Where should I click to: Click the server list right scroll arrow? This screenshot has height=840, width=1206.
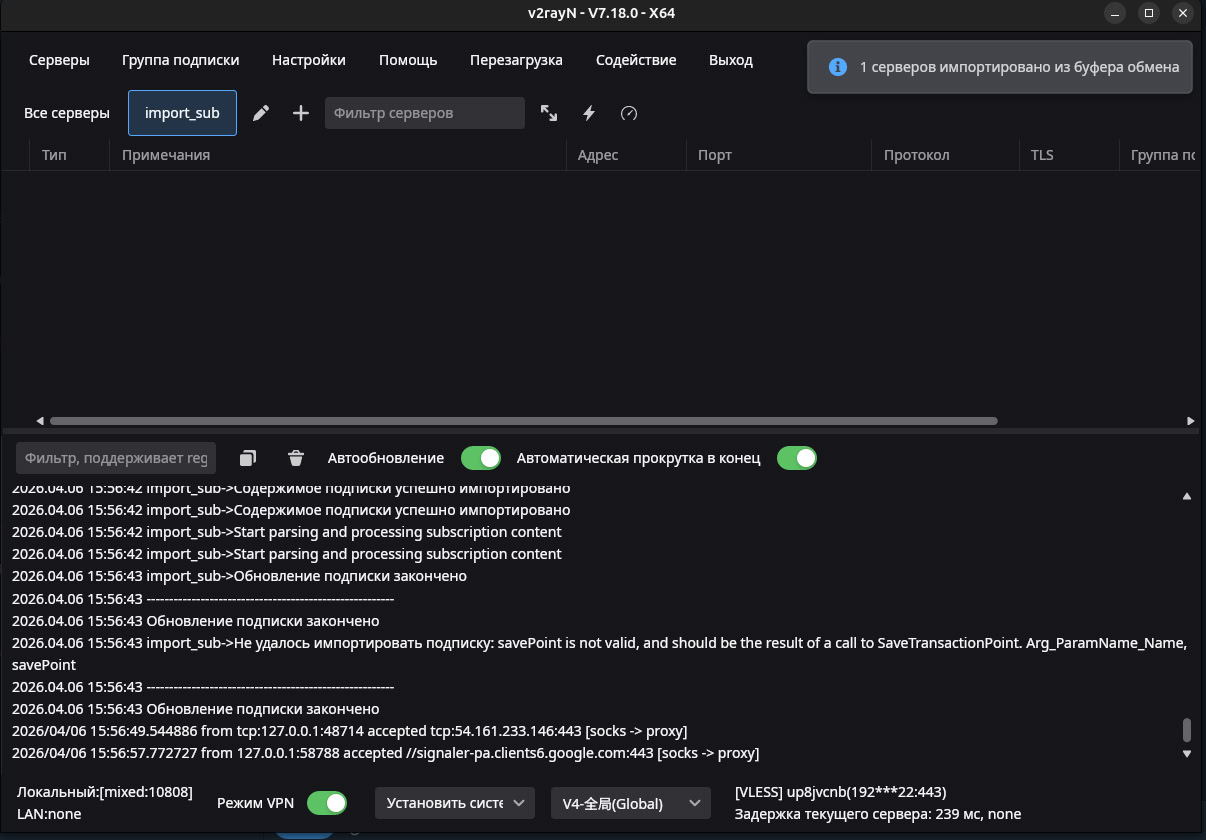pyautogui.click(x=1191, y=421)
